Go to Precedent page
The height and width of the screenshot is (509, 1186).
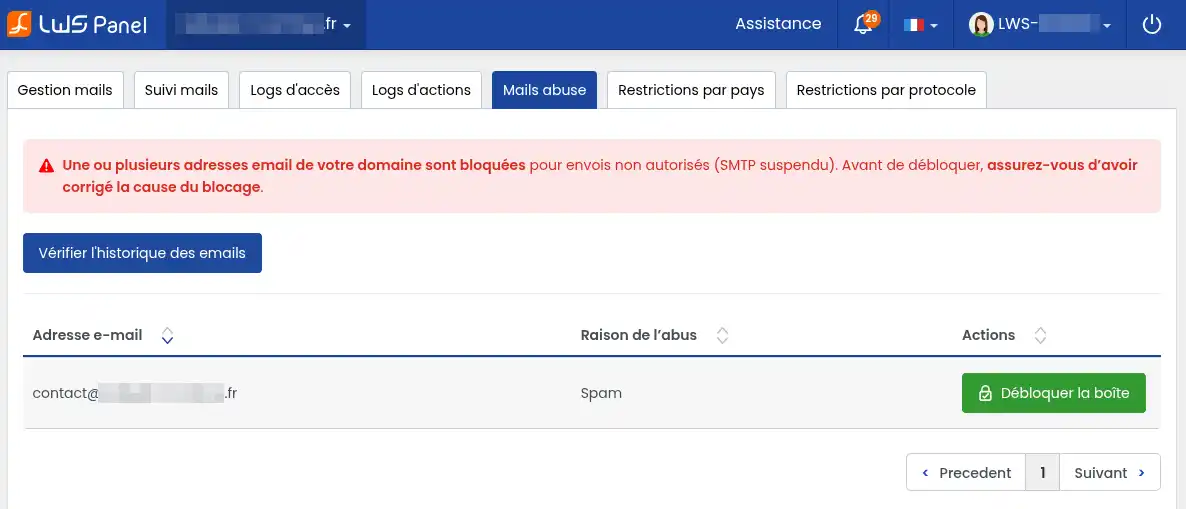[967, 473]
